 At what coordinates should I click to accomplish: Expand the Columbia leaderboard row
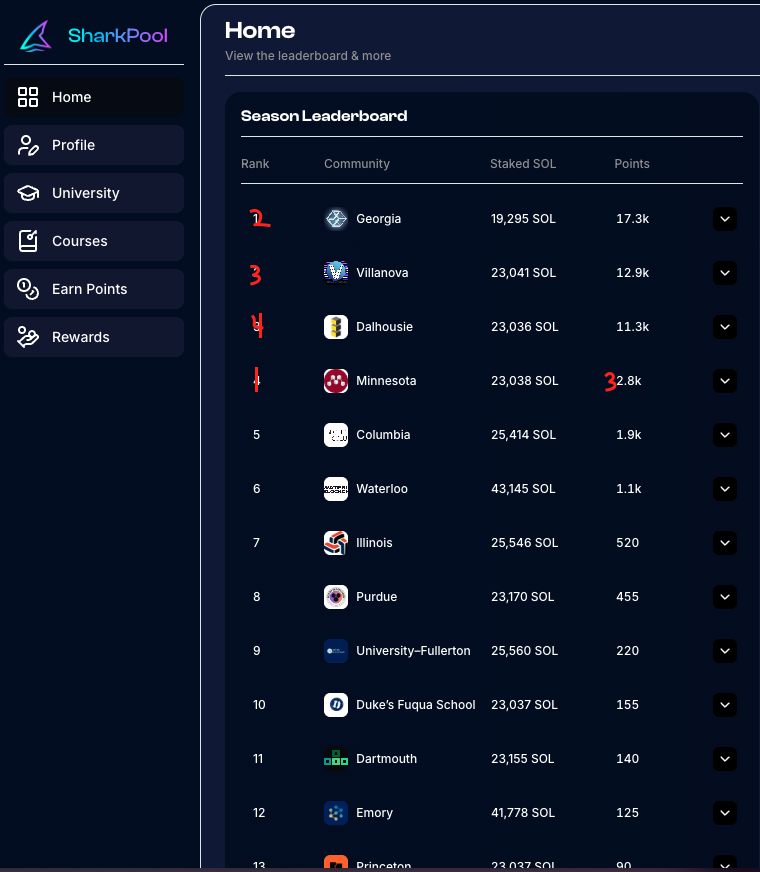coord(725,434)
